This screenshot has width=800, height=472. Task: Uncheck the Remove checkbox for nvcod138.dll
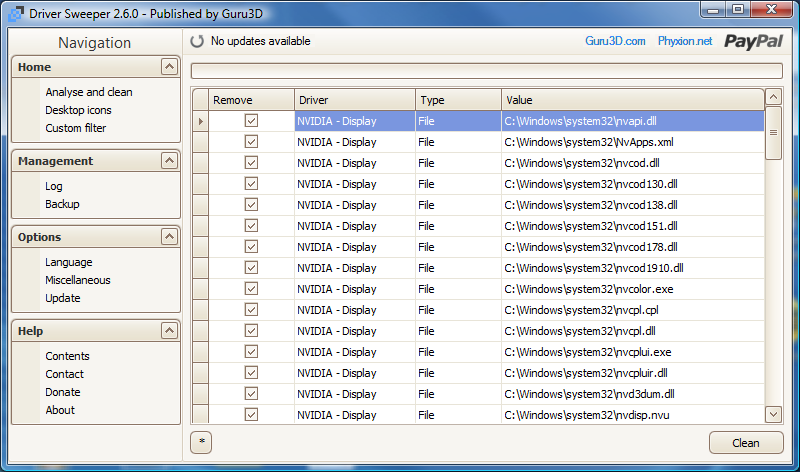click(251, 205)
